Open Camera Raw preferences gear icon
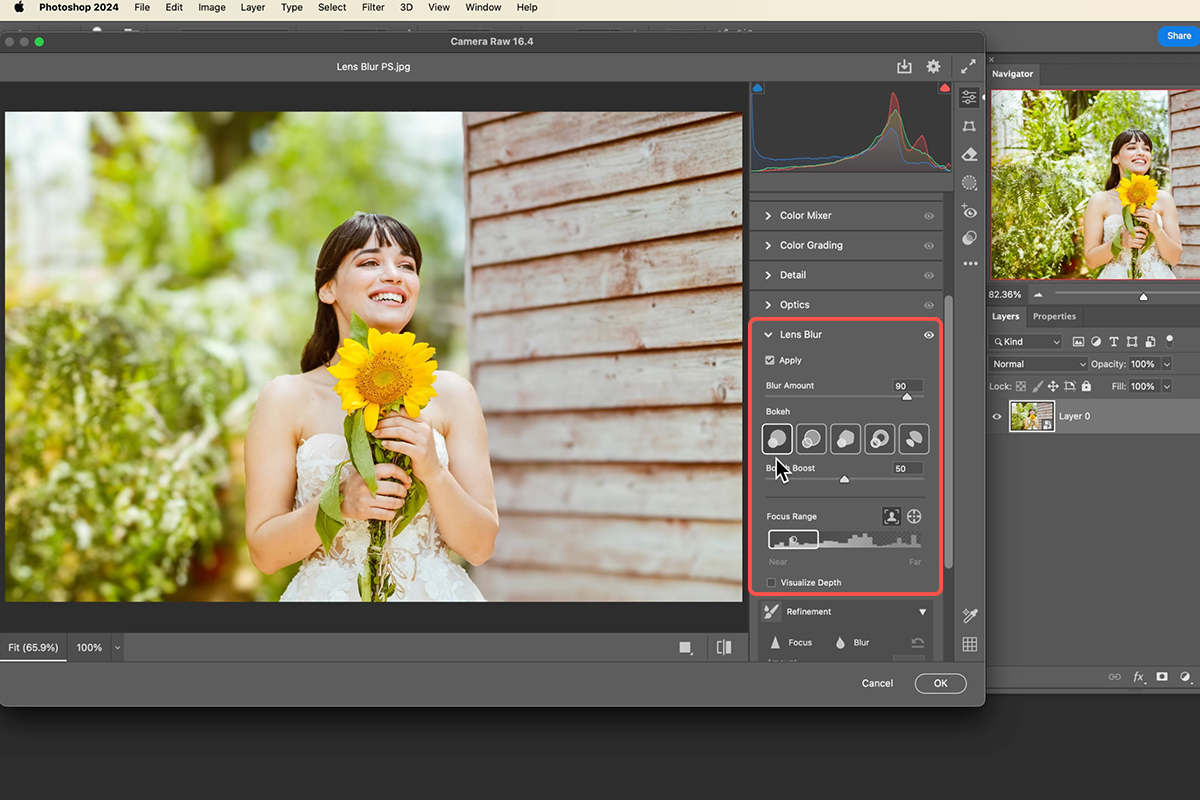The height and width of the screenshot is (800, 1200). [933, 66]
